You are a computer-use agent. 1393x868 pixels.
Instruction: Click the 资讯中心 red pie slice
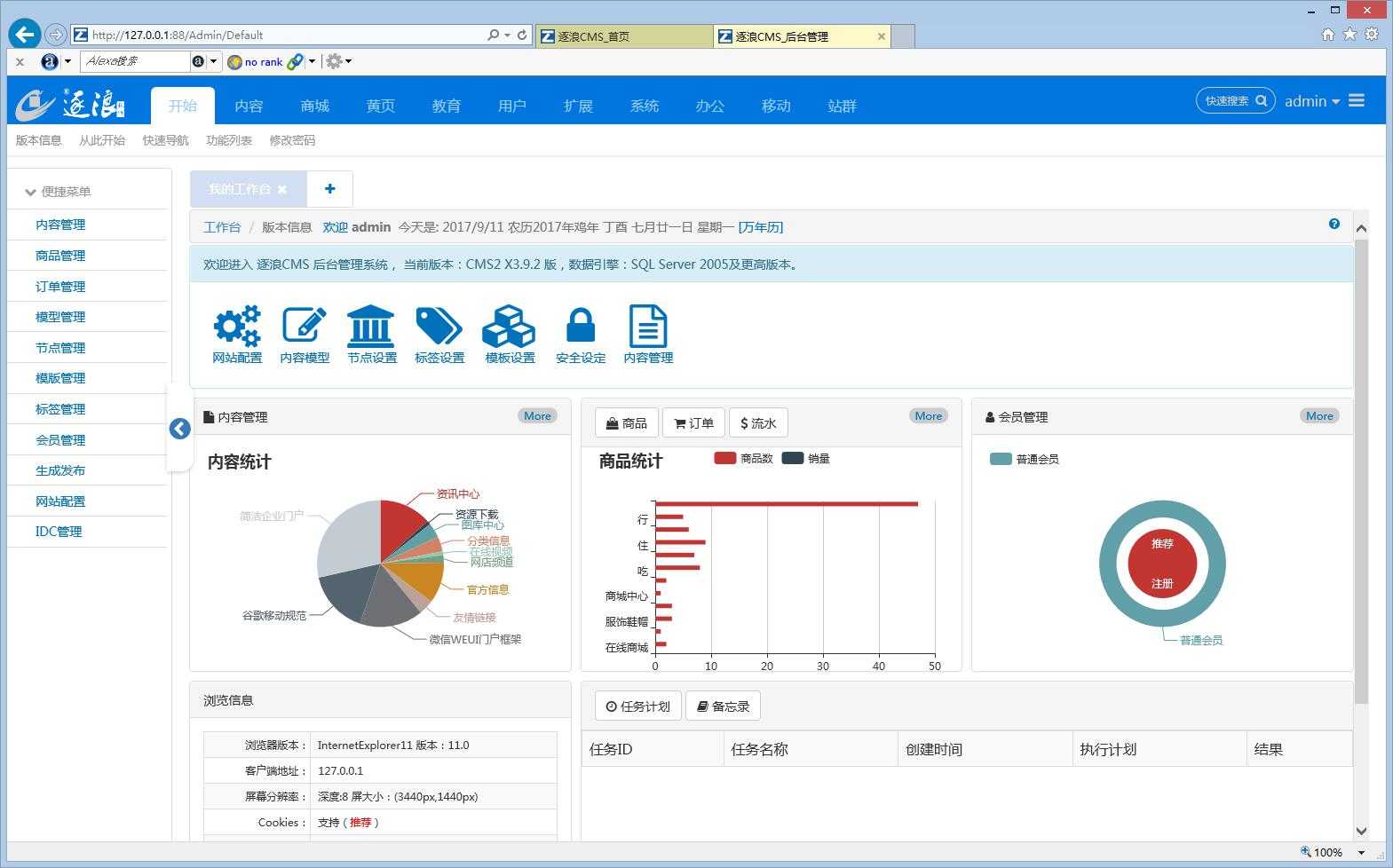point(401,527)
